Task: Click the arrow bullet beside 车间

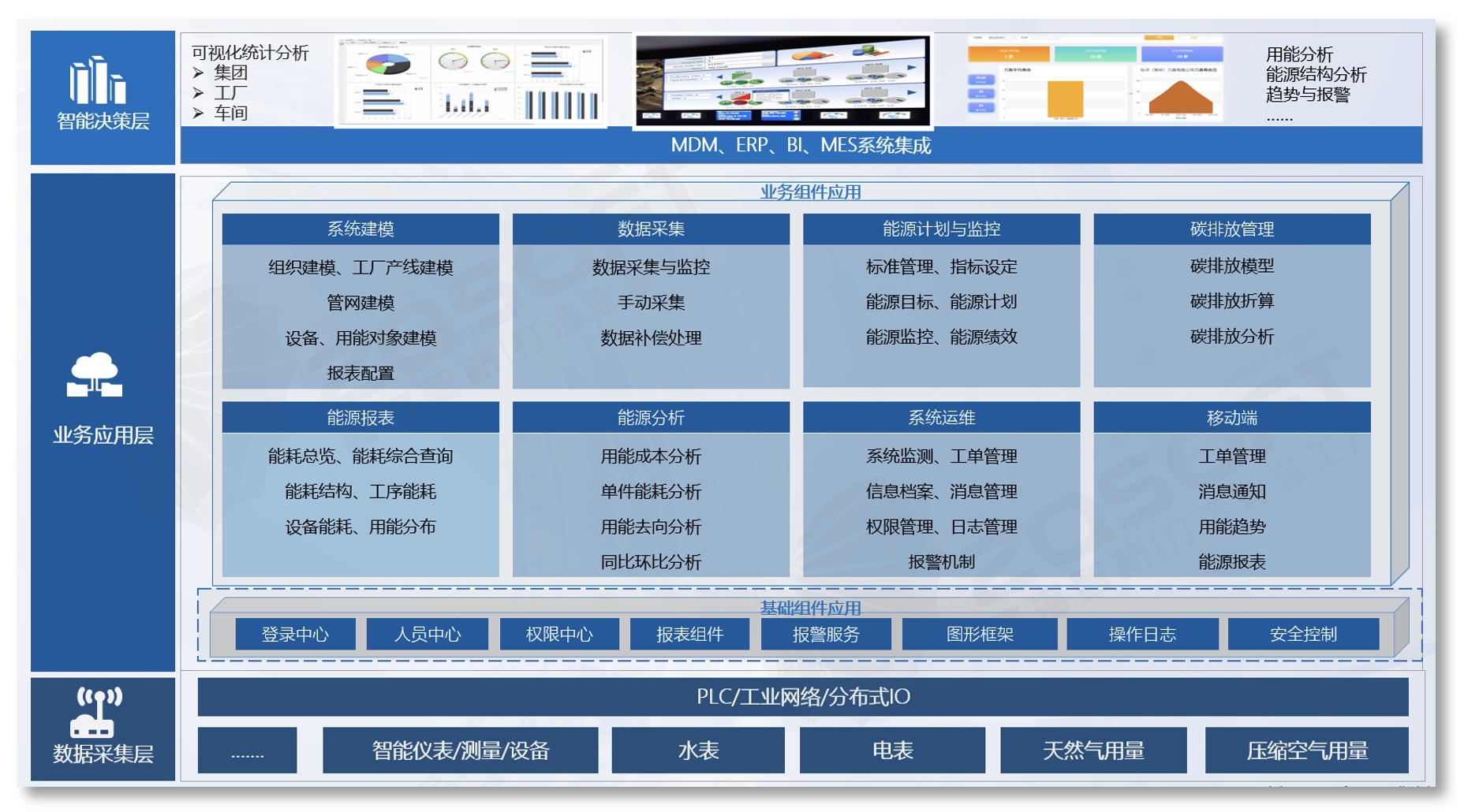Action: [199, 114]
